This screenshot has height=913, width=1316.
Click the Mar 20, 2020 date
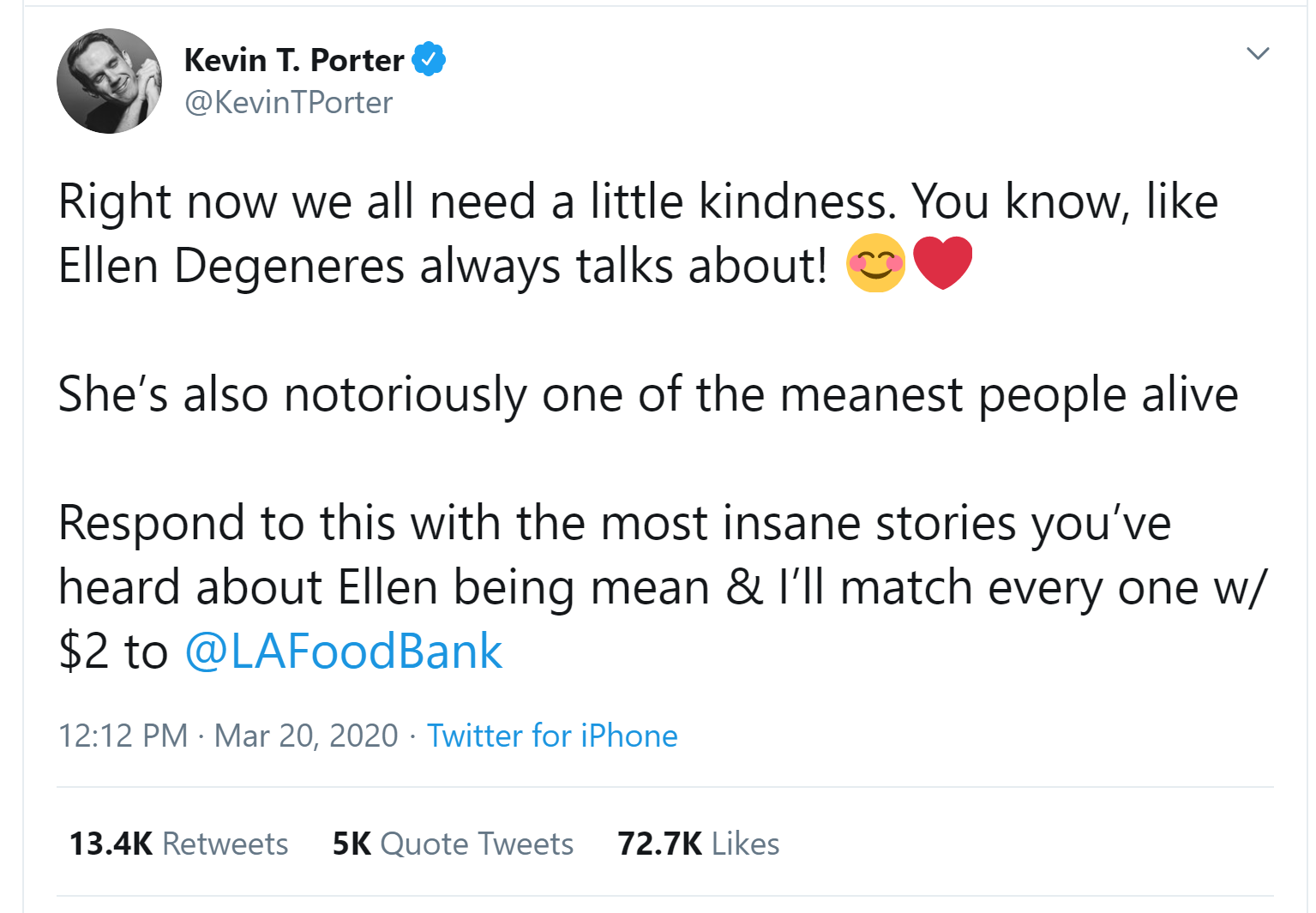[x=306, y=736]
